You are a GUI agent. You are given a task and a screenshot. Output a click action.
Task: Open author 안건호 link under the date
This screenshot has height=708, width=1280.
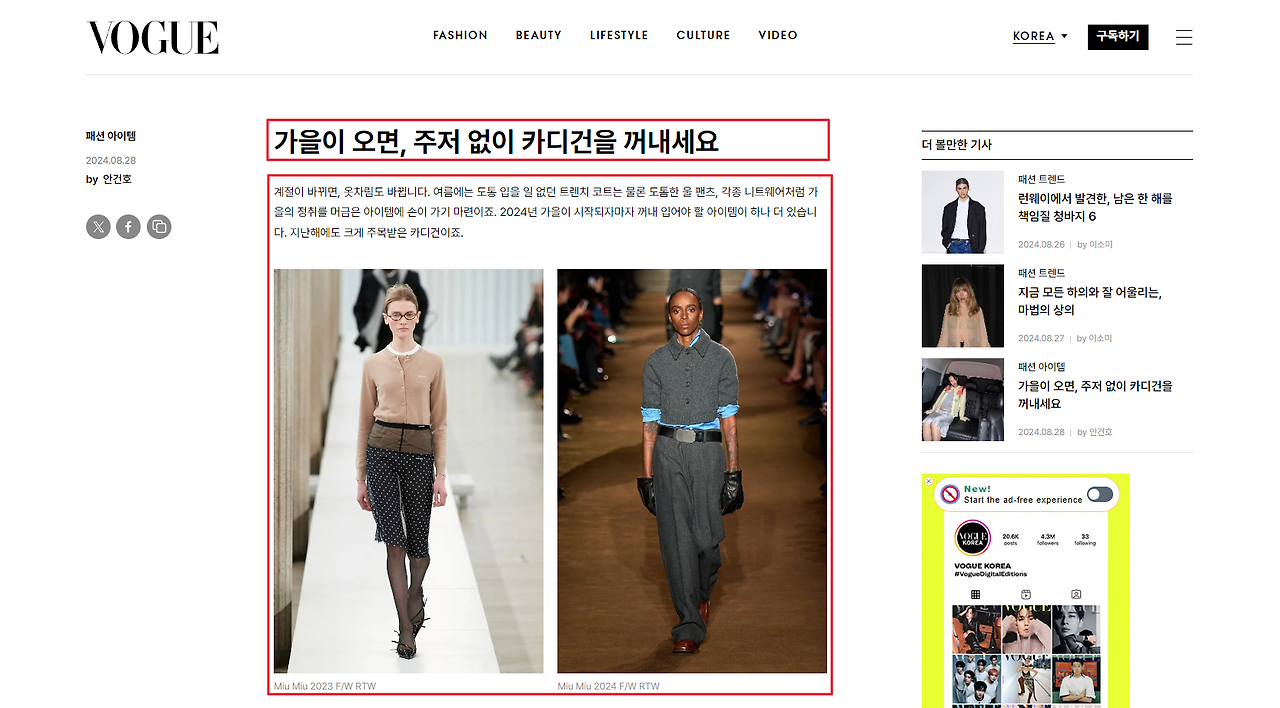tap(117, 179)
